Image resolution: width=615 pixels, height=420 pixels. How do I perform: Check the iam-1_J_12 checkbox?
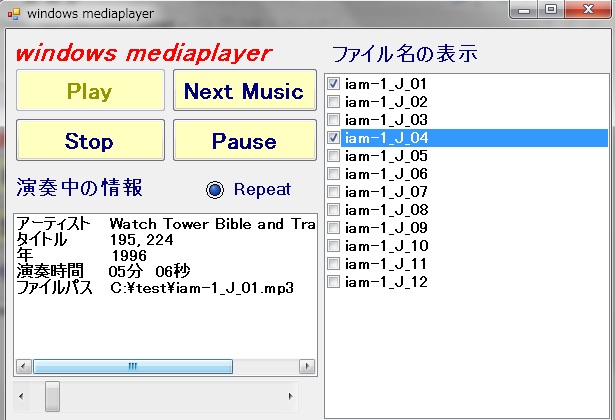(333, 282)
